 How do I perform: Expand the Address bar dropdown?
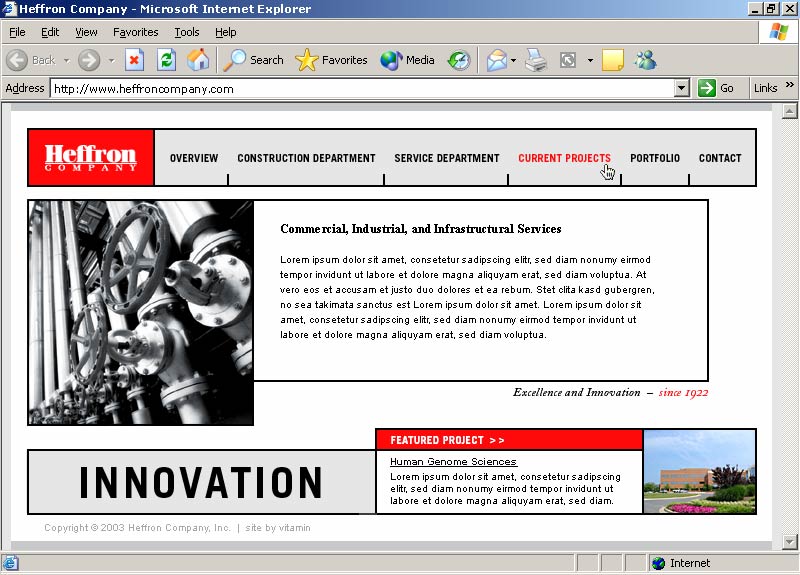[682, 88]
